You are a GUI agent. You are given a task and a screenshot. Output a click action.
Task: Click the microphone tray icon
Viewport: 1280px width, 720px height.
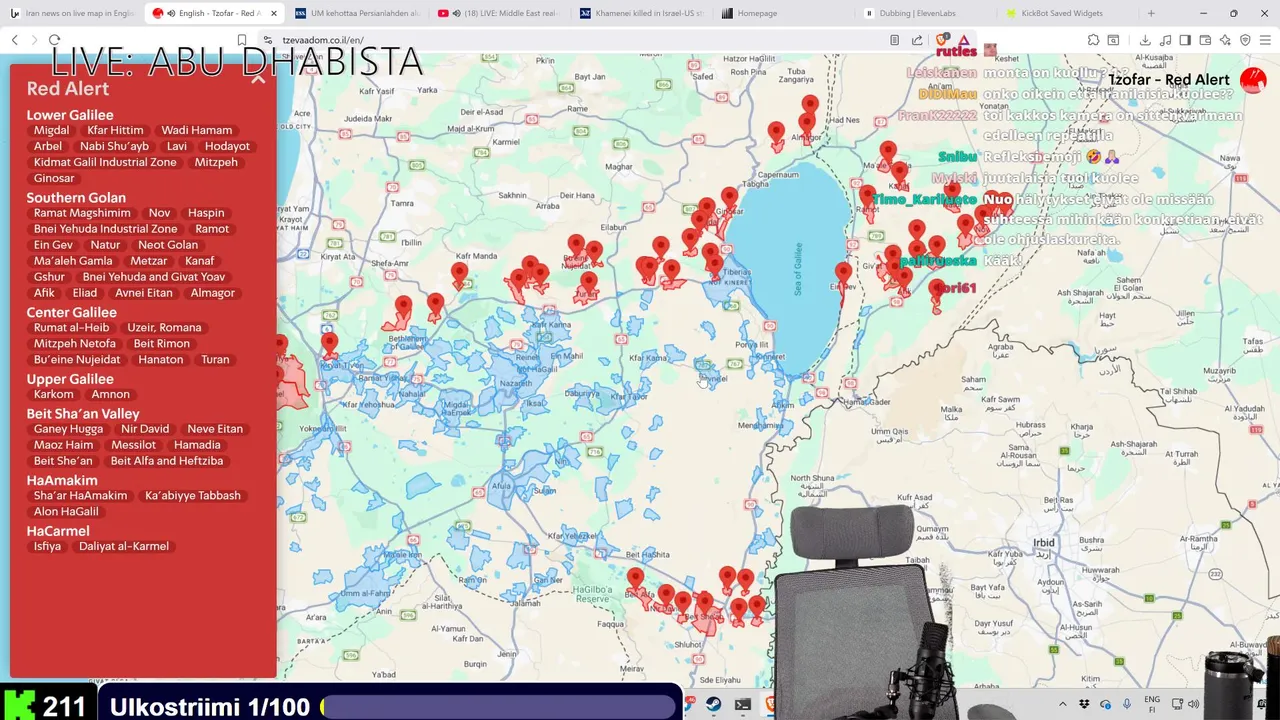pos(1126,704)
